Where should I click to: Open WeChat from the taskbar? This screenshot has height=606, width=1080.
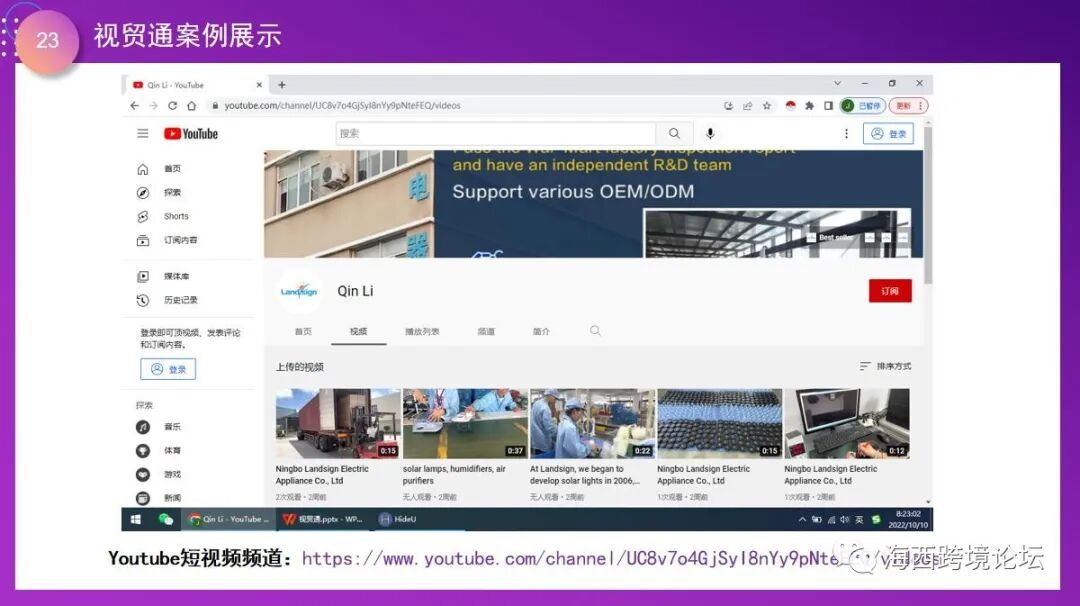[165, 519]
